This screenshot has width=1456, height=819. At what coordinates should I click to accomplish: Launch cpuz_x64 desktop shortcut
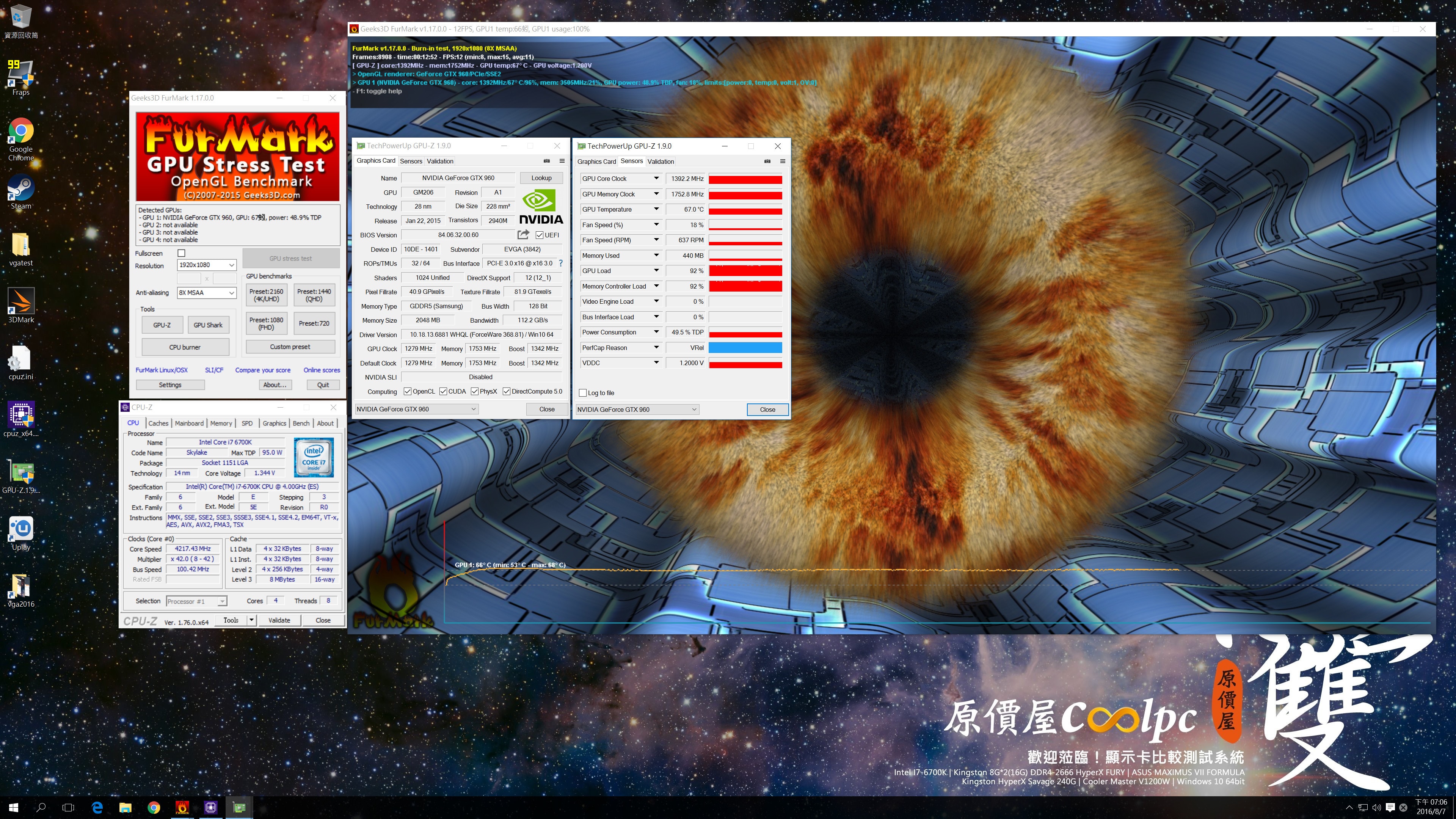pos(21,419)
